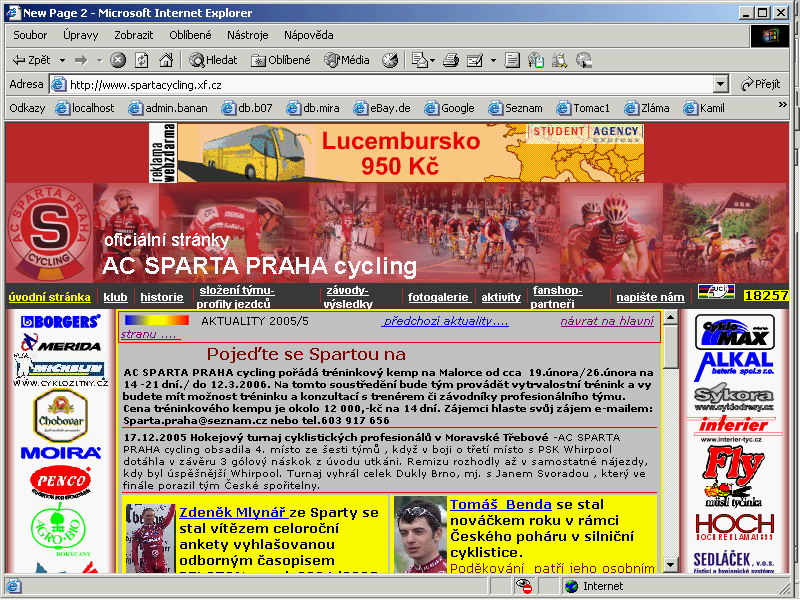800x600 pixels.
Task: Click the Forward arrow toolbar button
Action: coord(81,60)
